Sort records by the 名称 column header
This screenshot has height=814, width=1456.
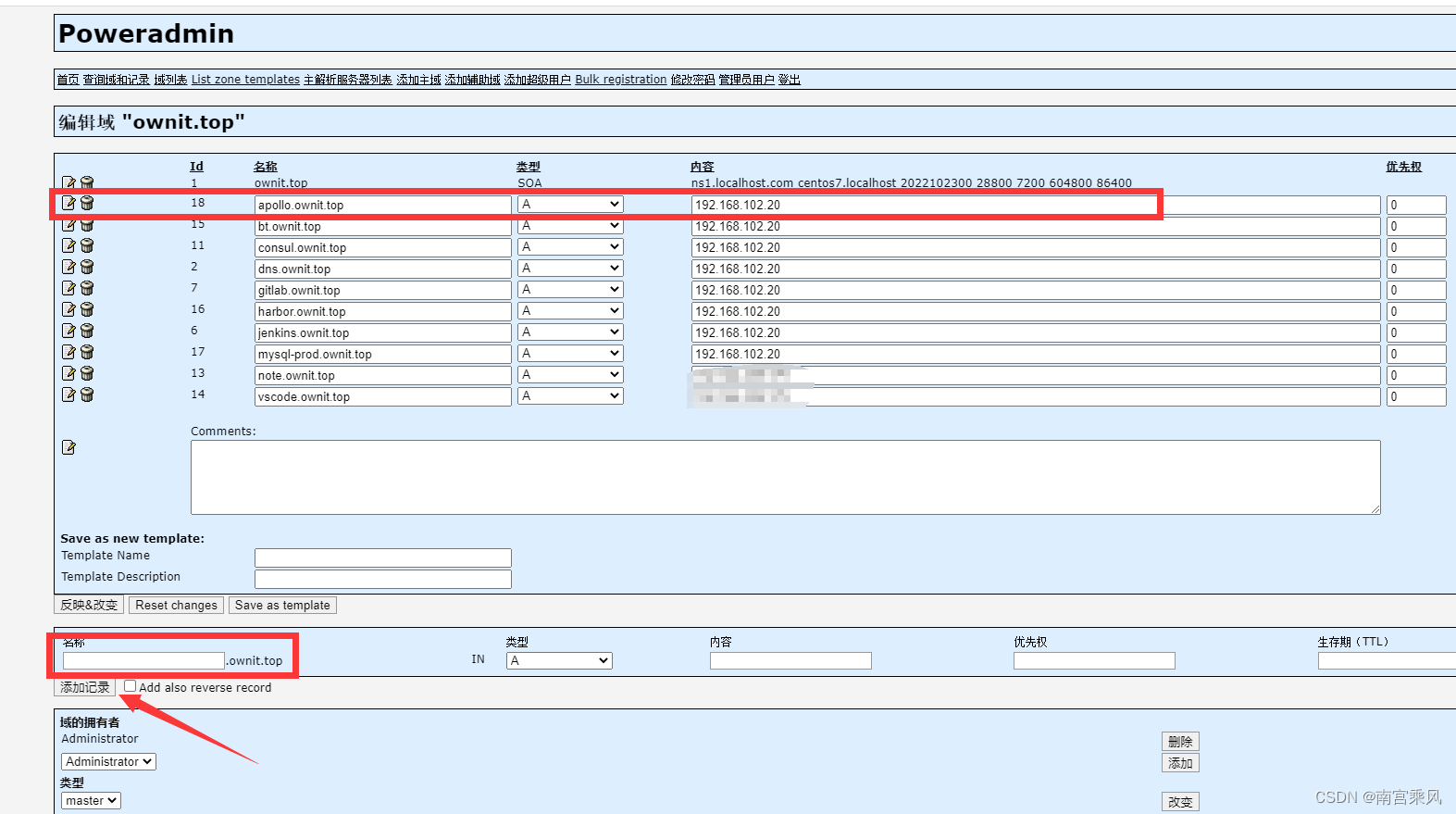click(x=266, y=167)
